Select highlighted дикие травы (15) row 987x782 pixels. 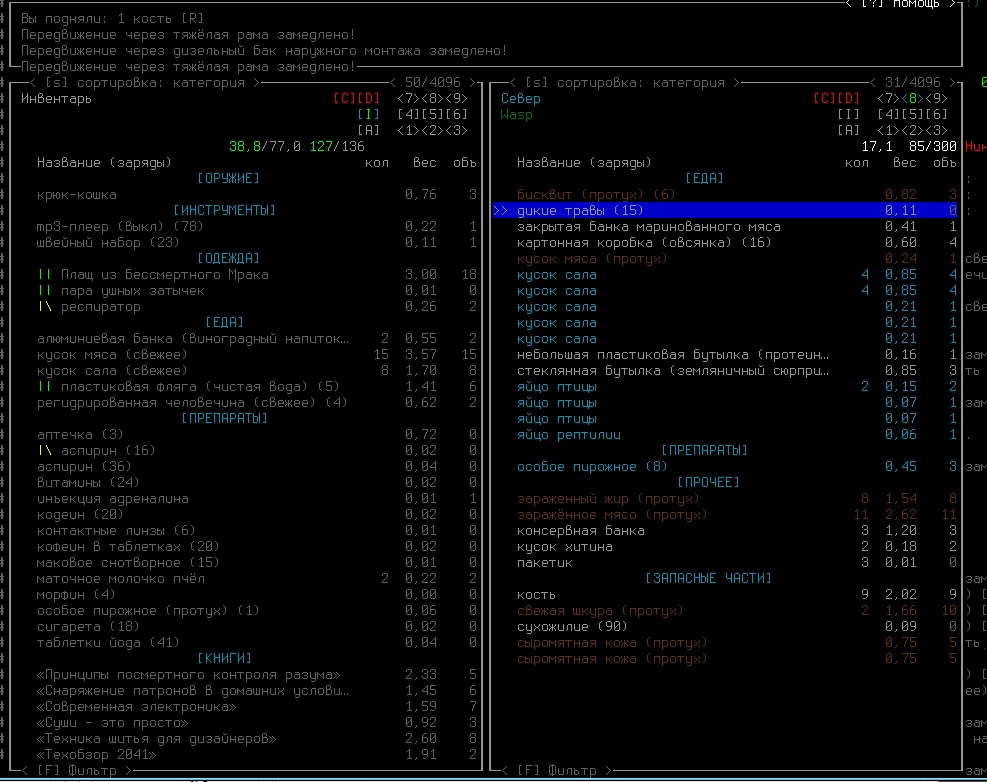point(726,210)
